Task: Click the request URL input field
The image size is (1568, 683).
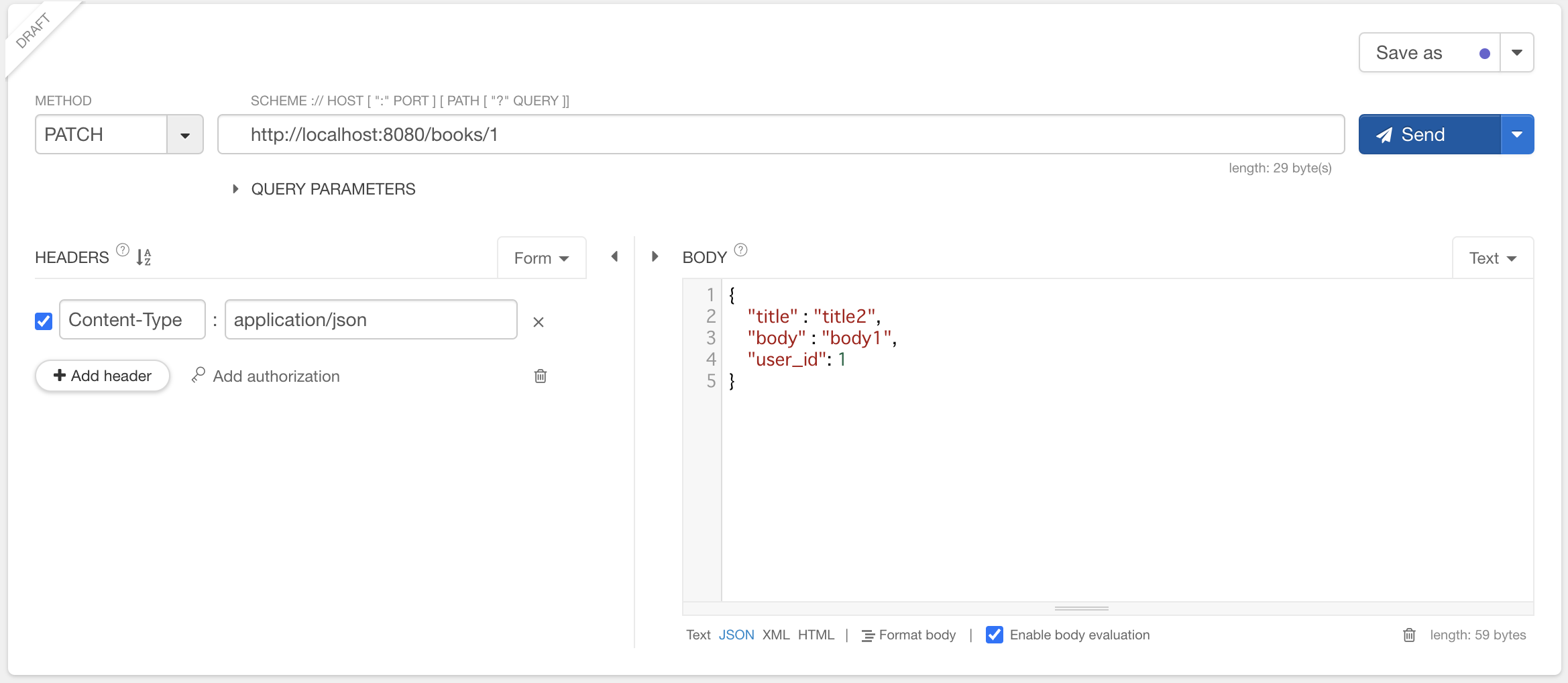Action: (x=781, y=135)
